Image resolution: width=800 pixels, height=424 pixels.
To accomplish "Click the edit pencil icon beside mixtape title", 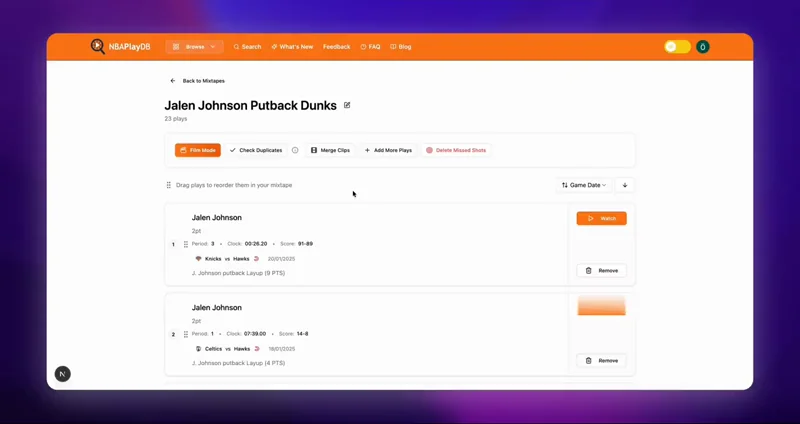I will click(347, 105).
